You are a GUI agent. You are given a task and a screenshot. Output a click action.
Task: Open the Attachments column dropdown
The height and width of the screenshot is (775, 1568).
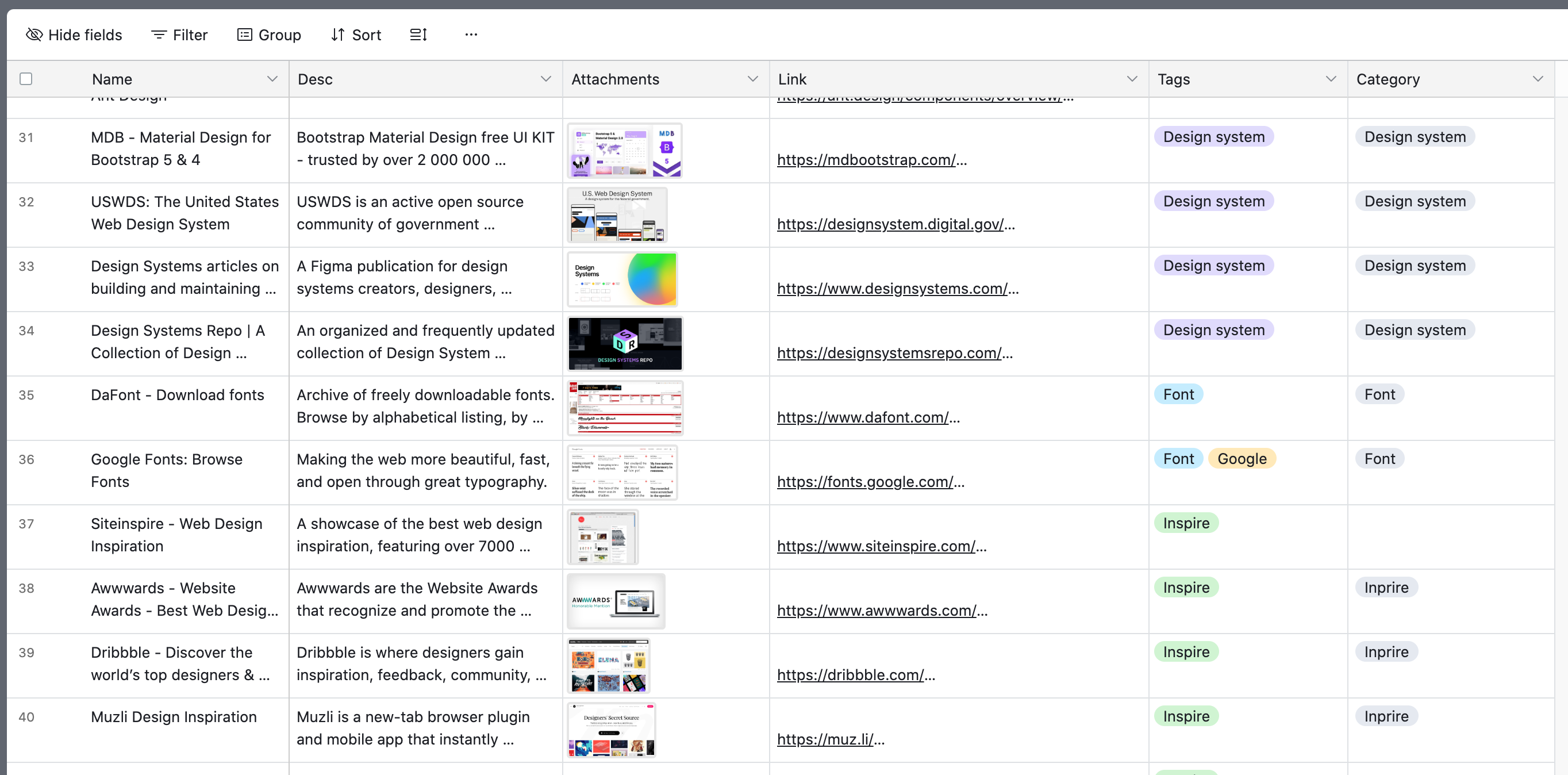(x=752, y=79)
